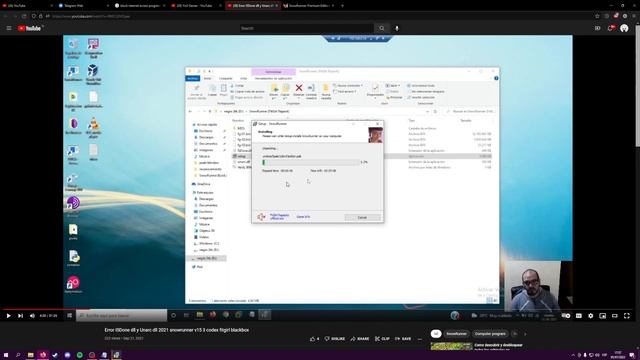
Task: Open the Create video camera icon
Action: point(598,28)
